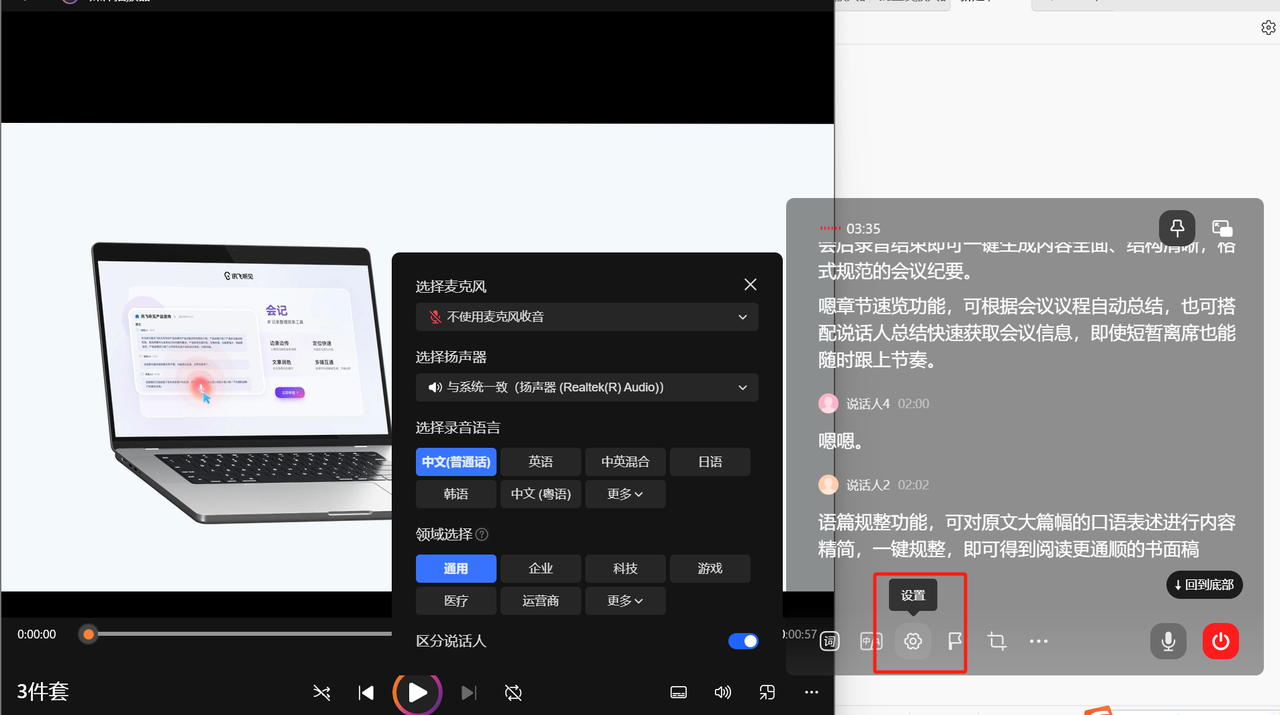
Task: Click the 词 hotword icon in the recording toolbar
Action: (x=829, y=641)
